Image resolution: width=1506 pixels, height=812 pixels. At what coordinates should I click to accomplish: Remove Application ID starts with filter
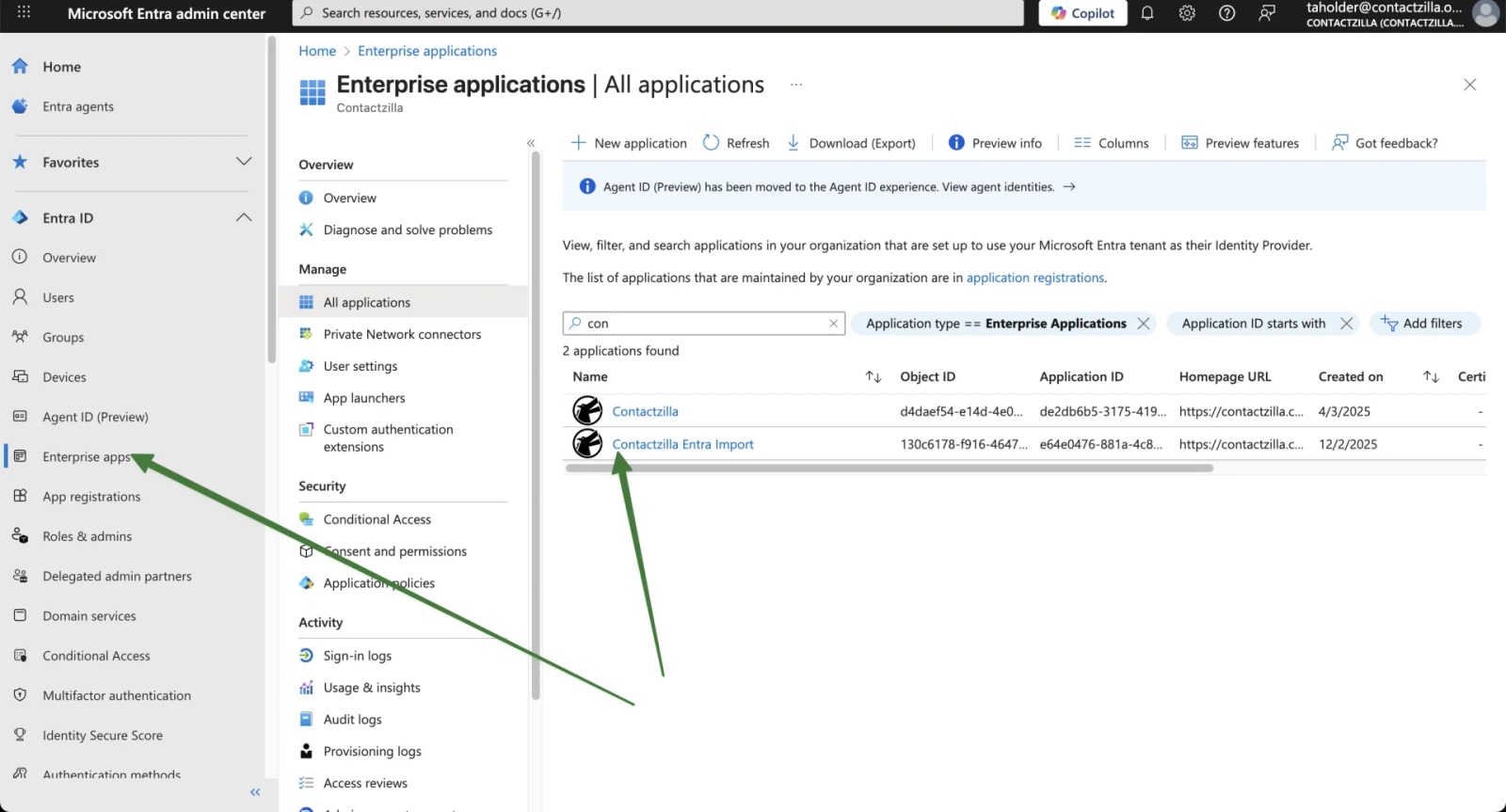[1347, 324]
